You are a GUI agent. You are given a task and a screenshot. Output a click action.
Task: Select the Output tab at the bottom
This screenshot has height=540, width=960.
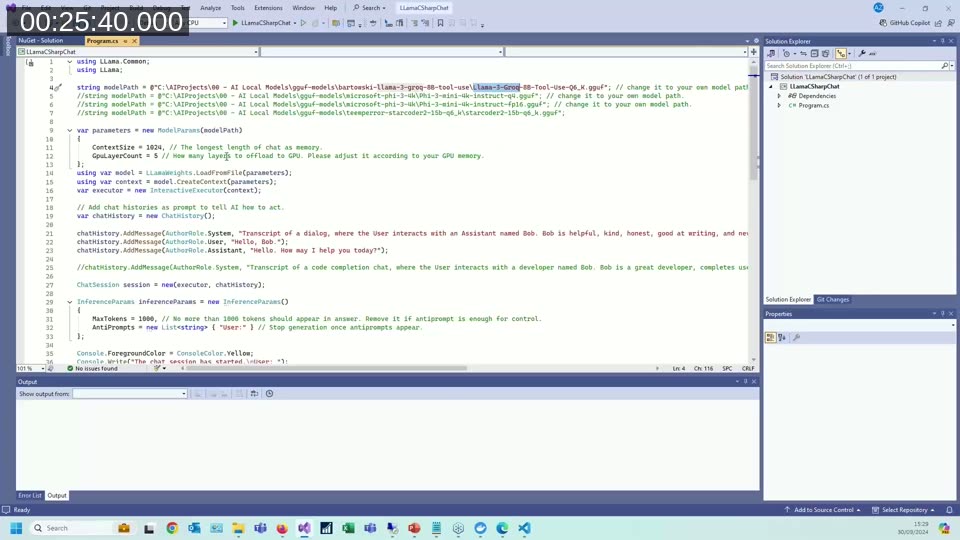pyautogui.click(x=57, y=495)
